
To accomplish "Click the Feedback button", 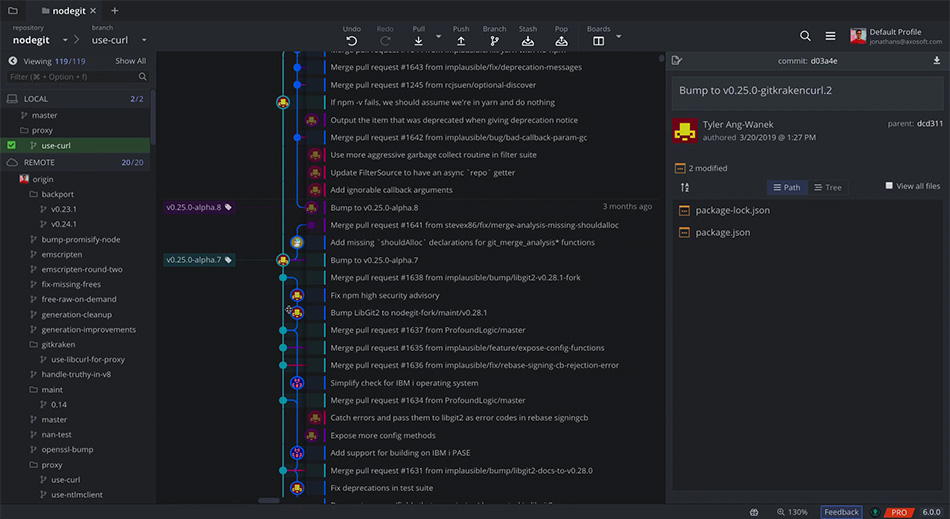I will (x=841, y=512).
